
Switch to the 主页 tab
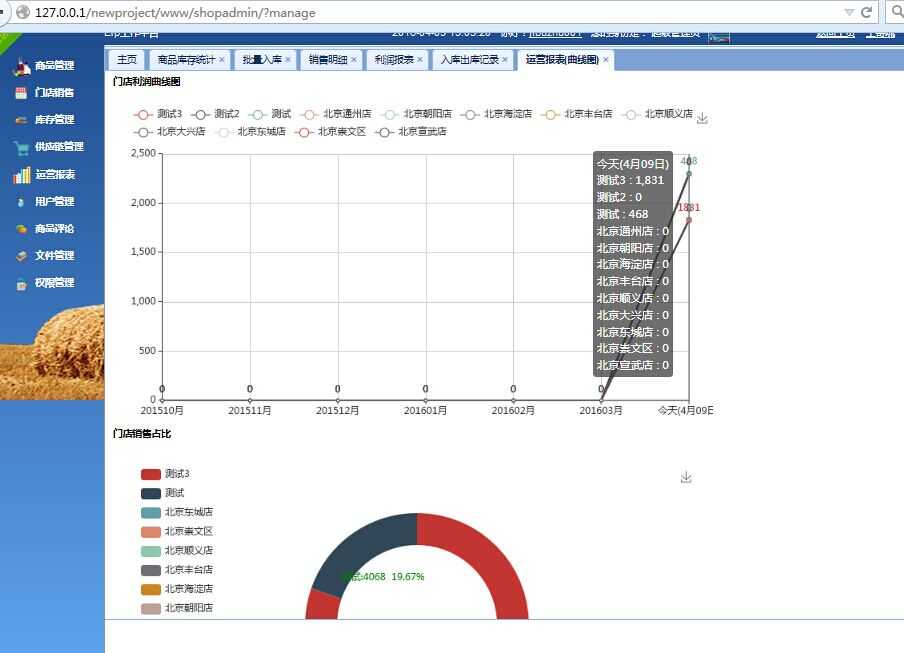pyautogui.click(x=127, y=59)
